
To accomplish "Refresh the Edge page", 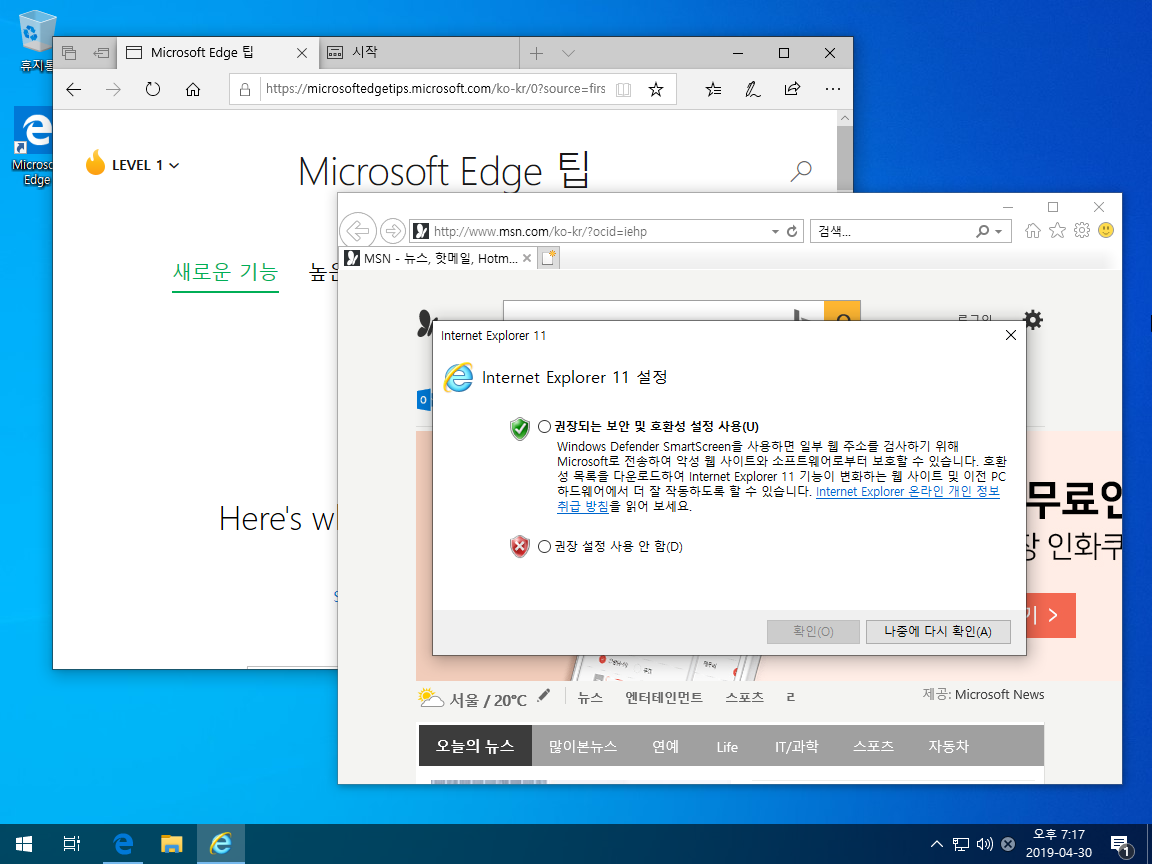I will click(x=153, y=90).
